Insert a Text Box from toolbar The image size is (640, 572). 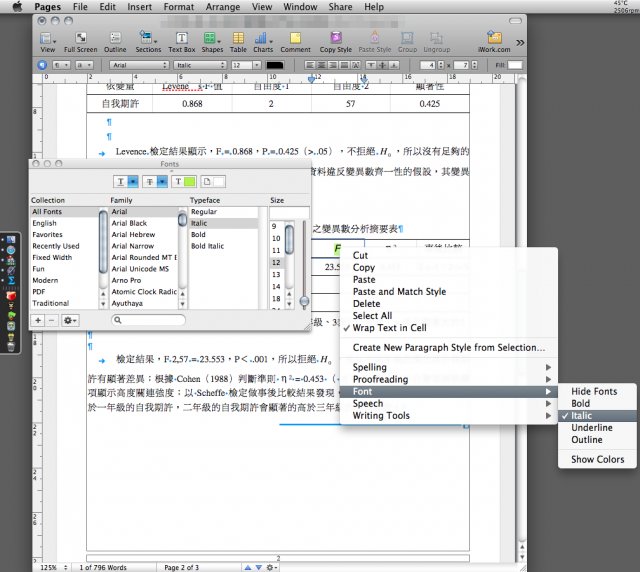point(182,42)
